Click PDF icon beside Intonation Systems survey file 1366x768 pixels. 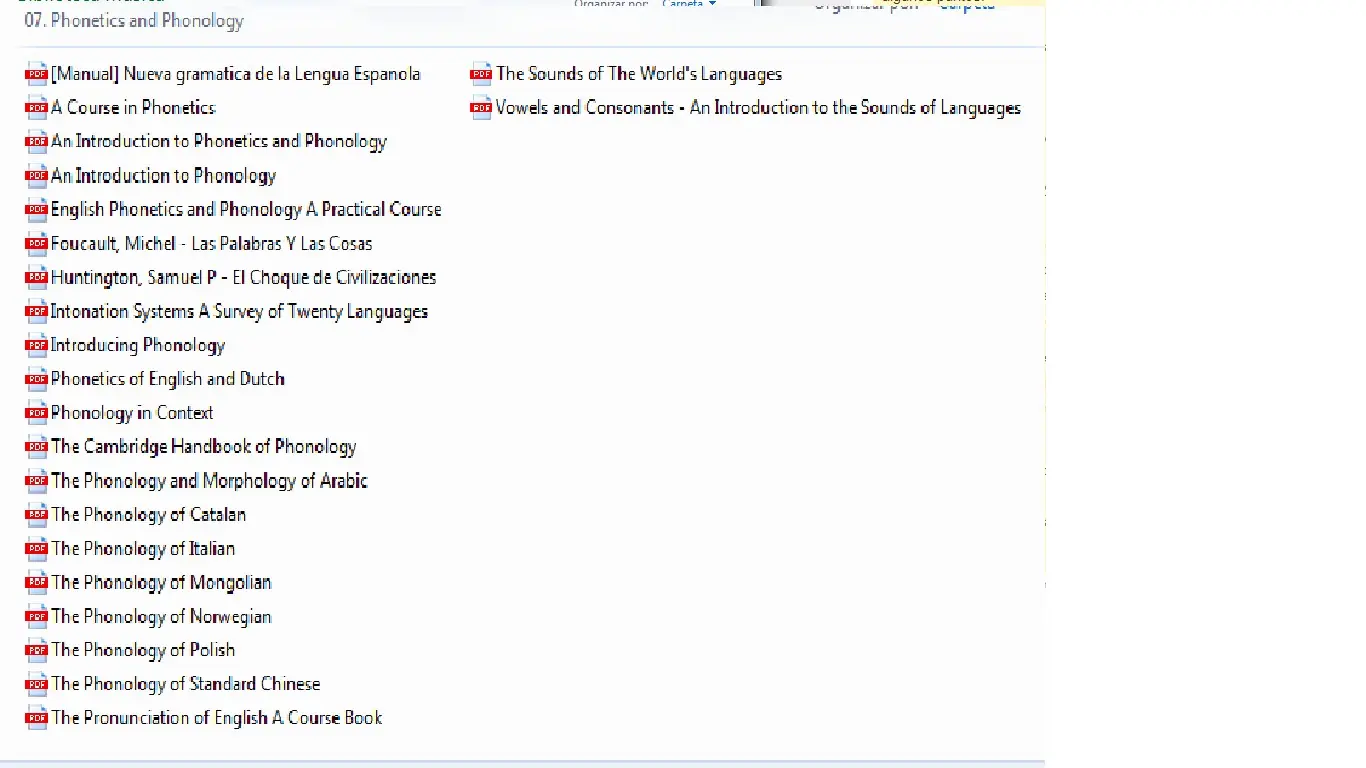[x=37, y=312]
